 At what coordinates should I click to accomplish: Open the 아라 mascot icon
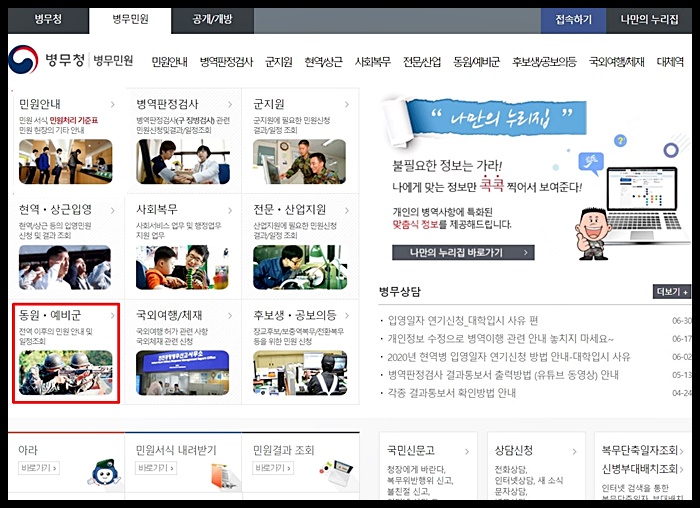tap(104, 472)
